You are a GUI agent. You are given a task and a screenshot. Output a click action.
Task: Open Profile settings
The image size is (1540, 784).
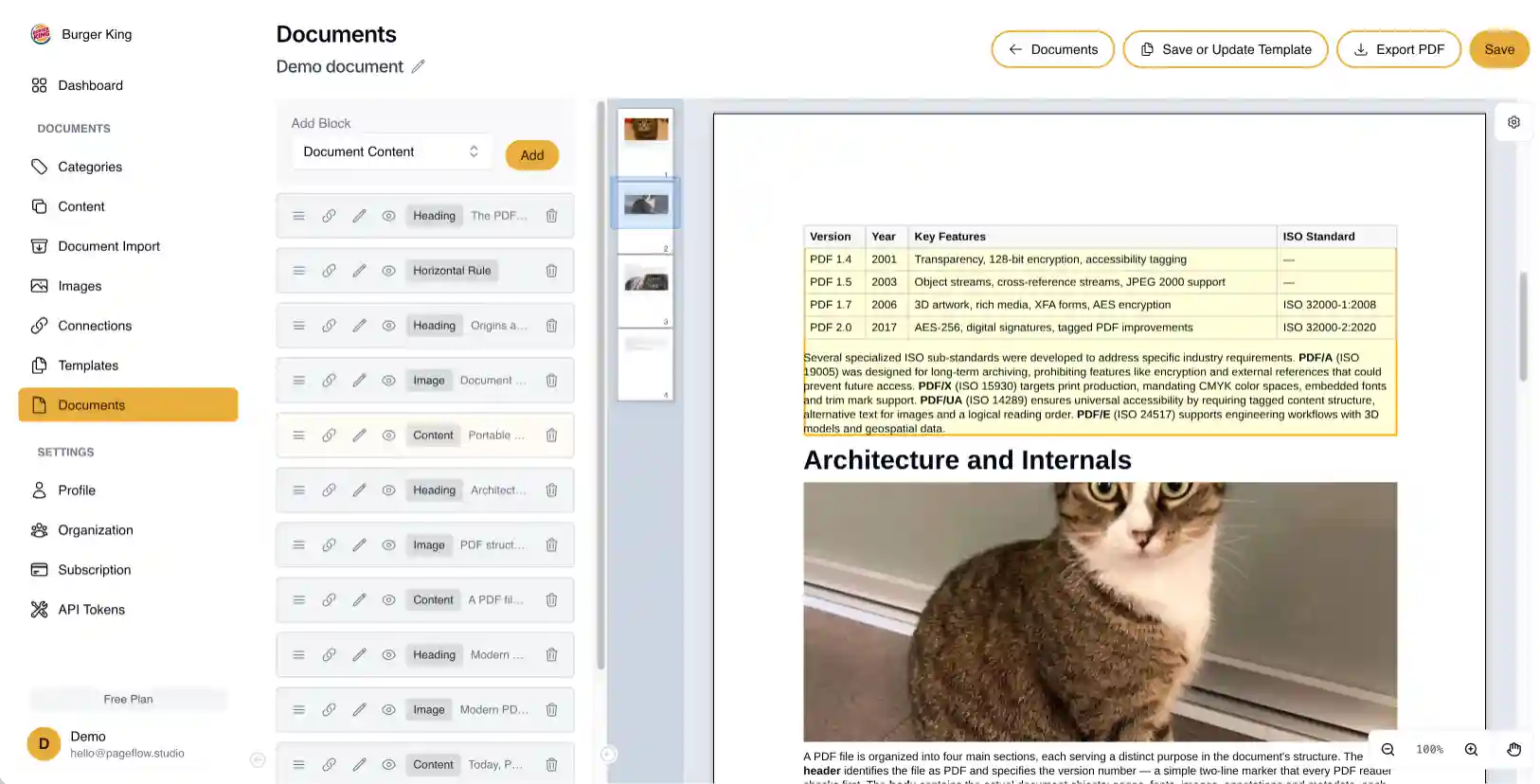click(x=128, y=490)
